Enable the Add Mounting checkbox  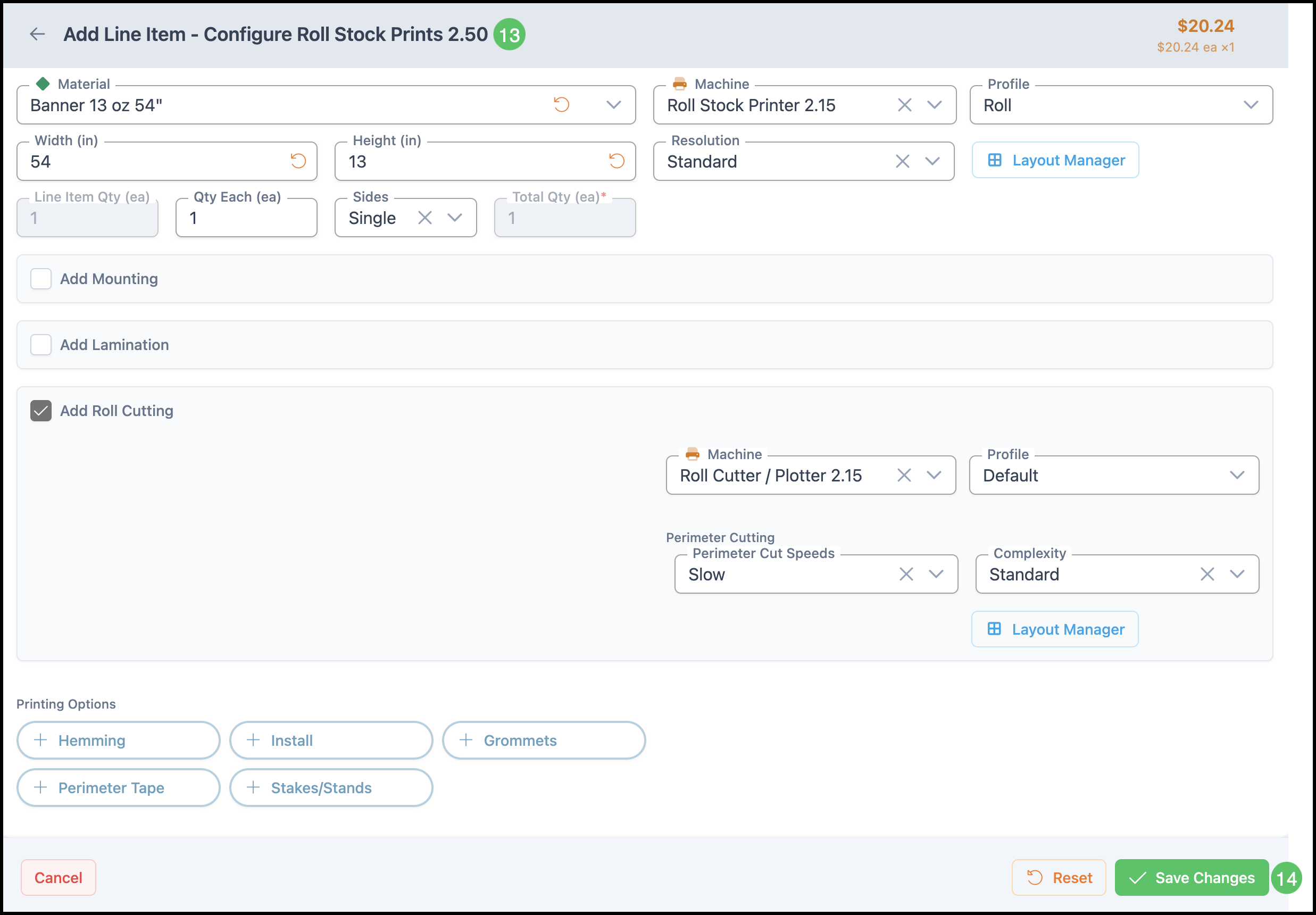click(x=41, y=279)
